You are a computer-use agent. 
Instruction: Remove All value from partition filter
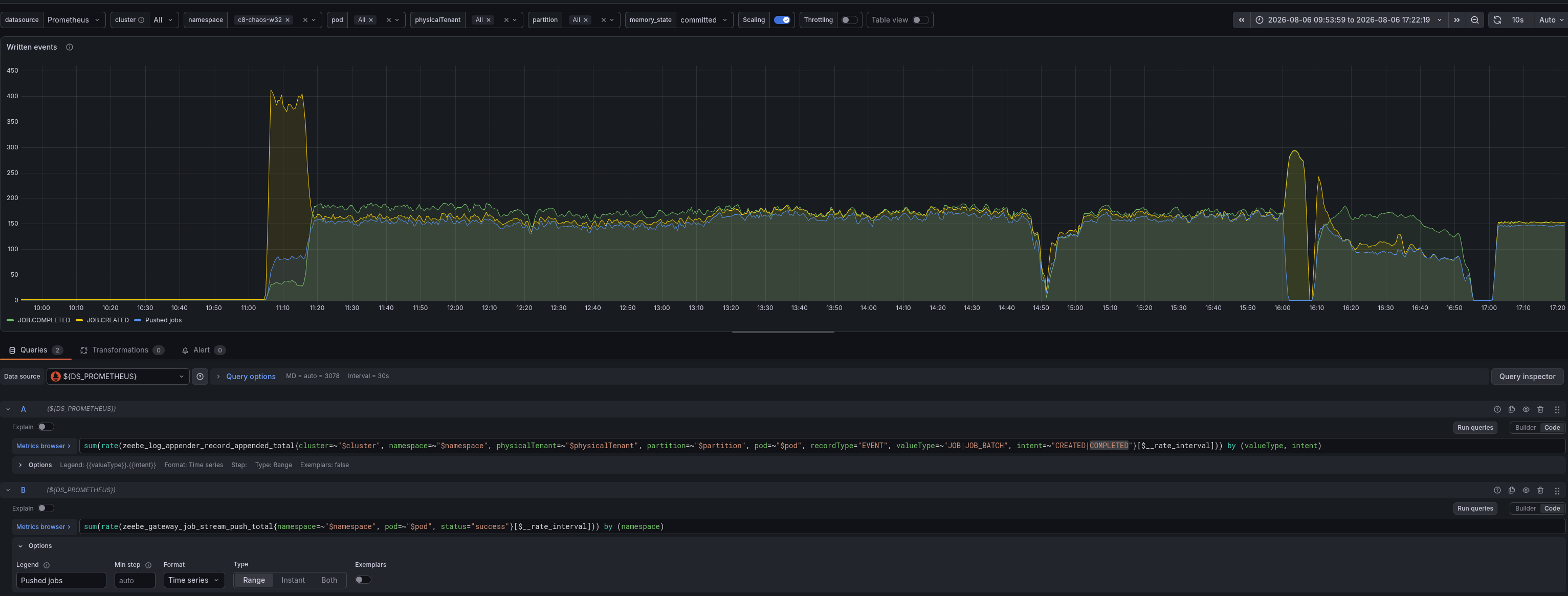[x=586, y=20]
